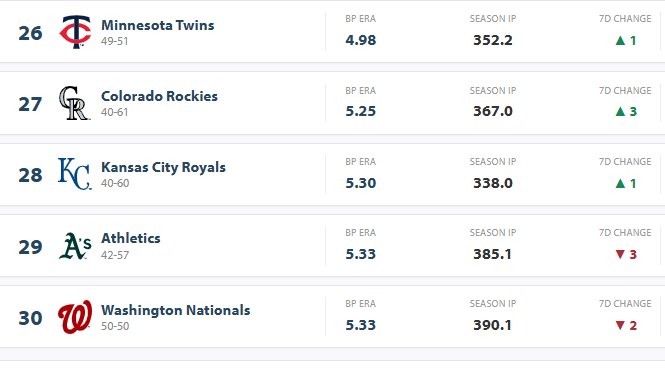665x369 pixels.
Task: Open the Colorado Rockies team link
Action: tap(159, 96)
